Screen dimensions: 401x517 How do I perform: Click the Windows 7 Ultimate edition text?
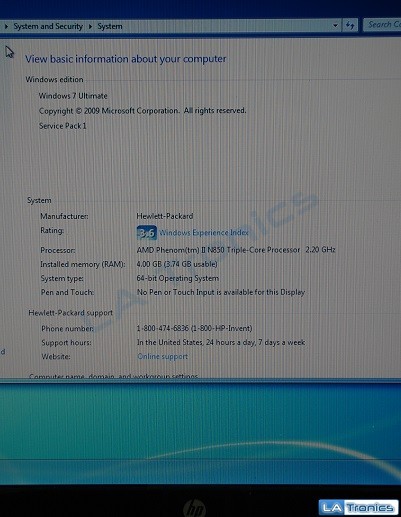tap(73, 96)
